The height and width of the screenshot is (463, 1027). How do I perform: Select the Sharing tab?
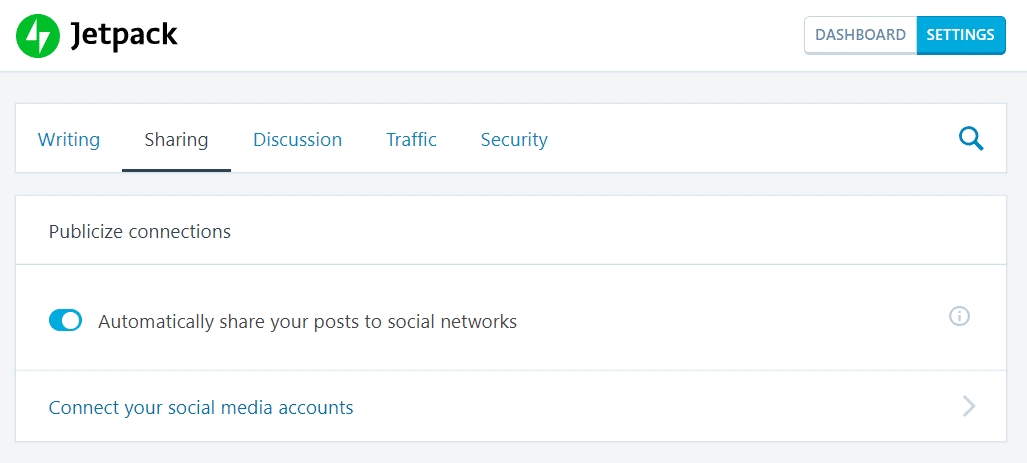[x=176, y=139]
